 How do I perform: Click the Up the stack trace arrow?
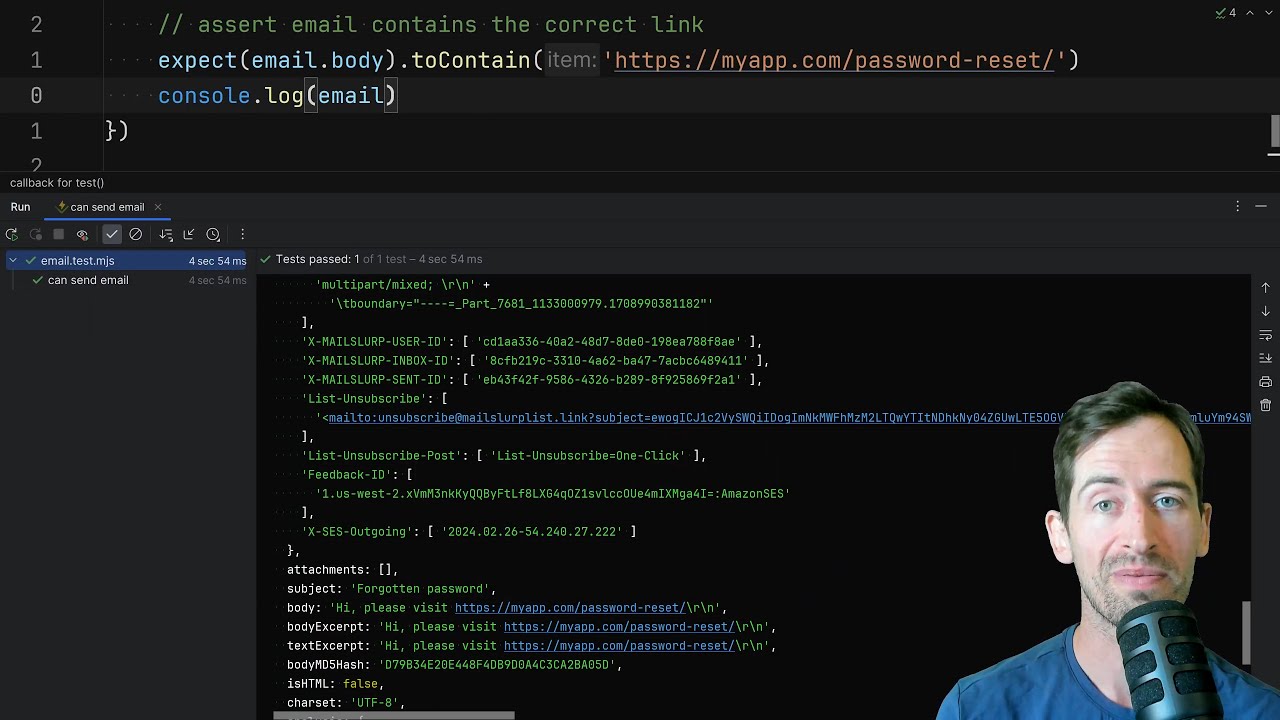pyautogui.click(x=1265, y=288)
